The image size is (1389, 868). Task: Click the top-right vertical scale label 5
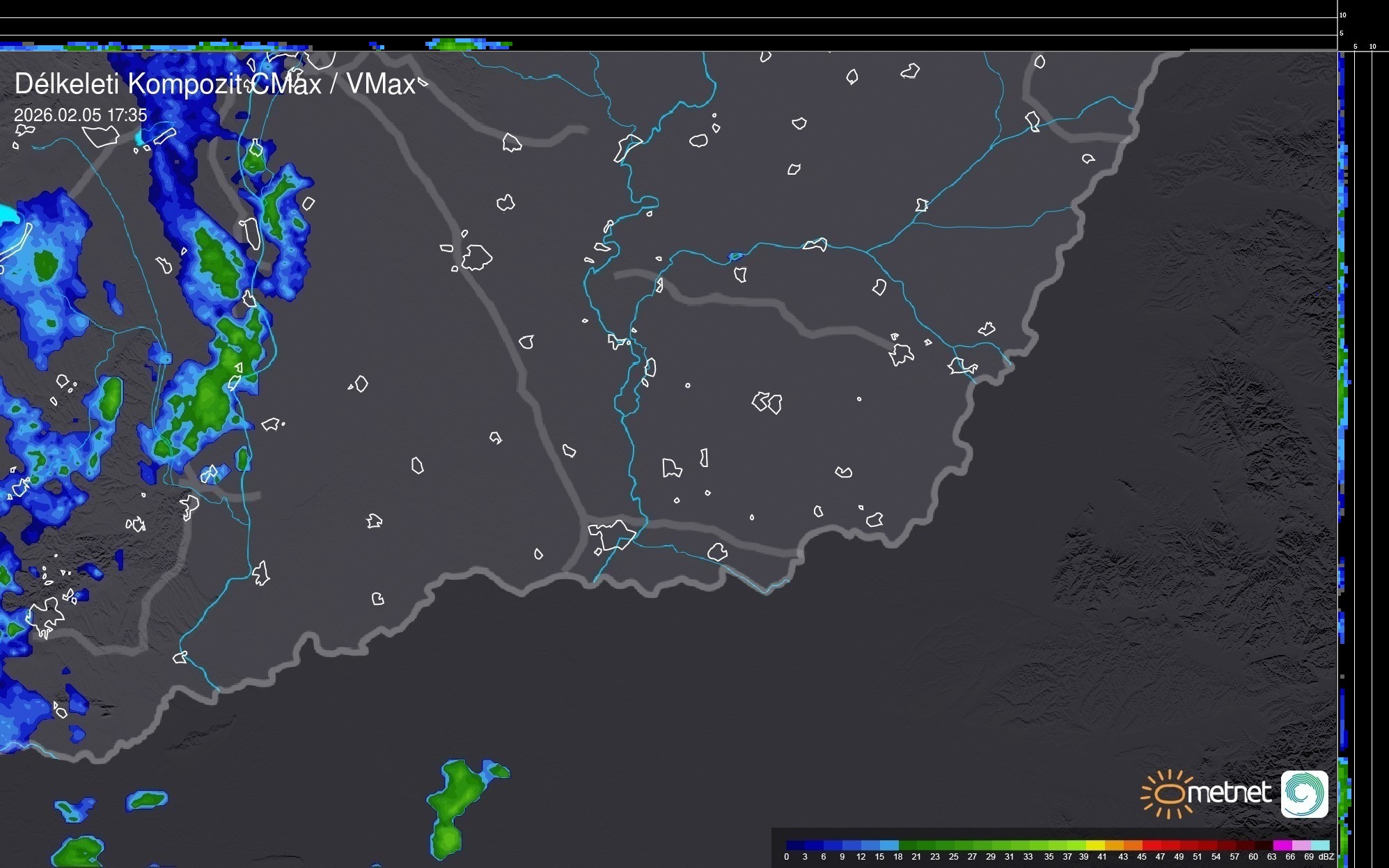point(1341,33)
